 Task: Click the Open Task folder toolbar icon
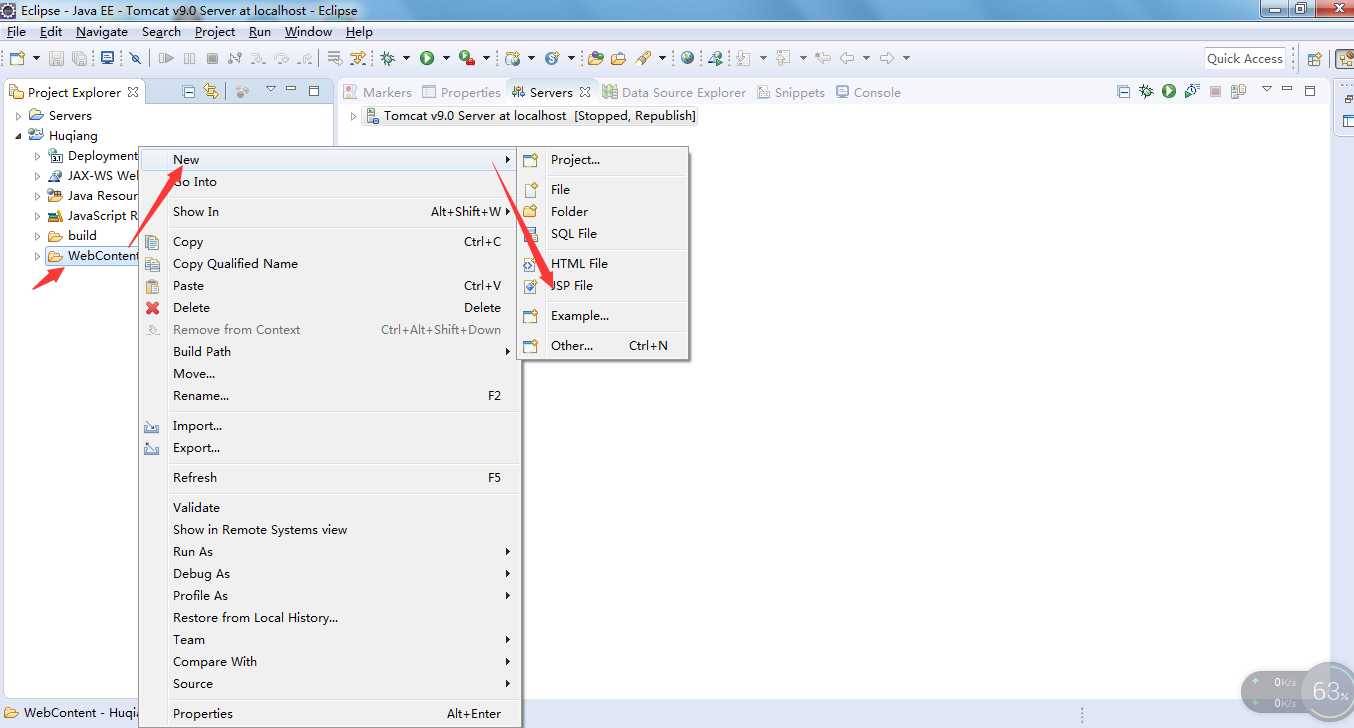point(618,58)
